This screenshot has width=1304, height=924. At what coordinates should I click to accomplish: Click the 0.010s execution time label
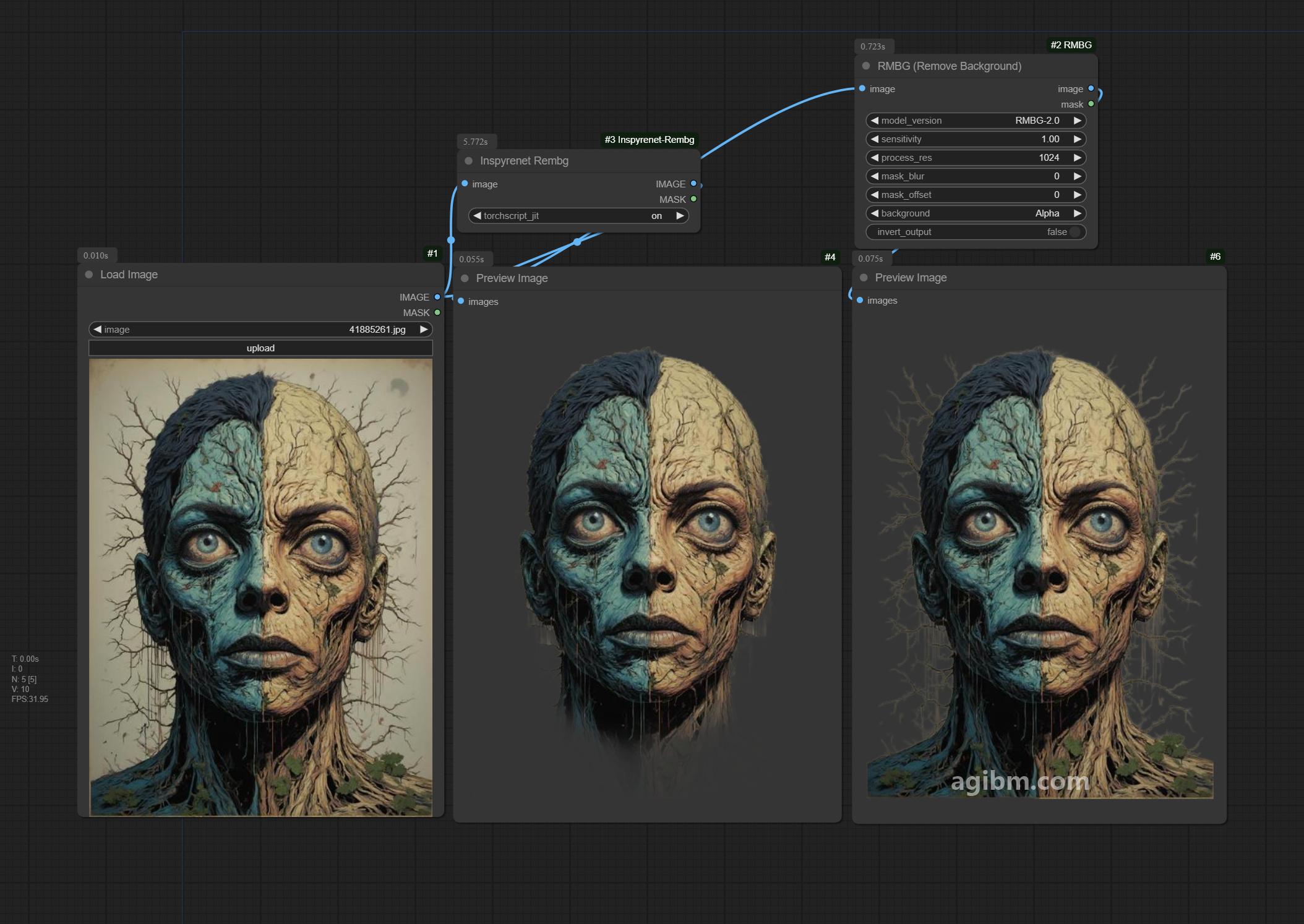[96, 255]
